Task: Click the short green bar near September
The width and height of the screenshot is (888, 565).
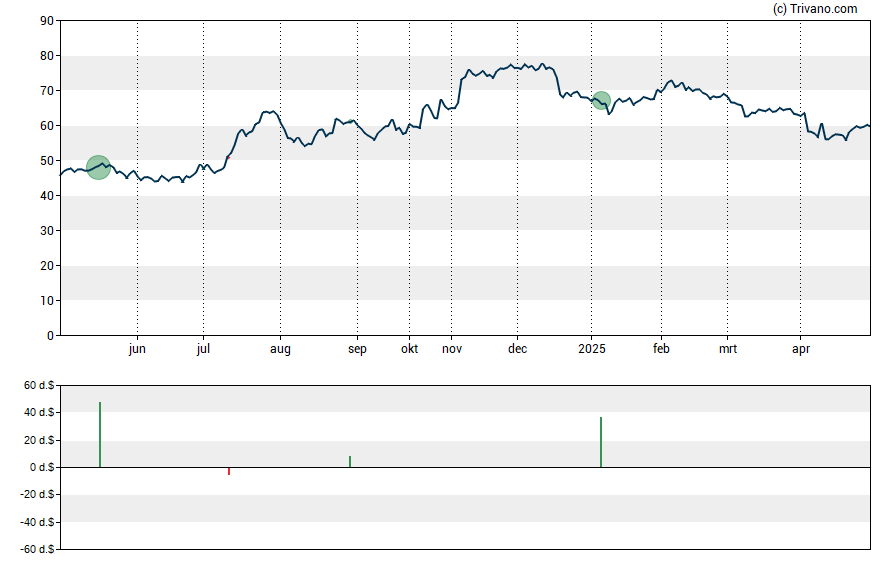Action: click(350, 461)
